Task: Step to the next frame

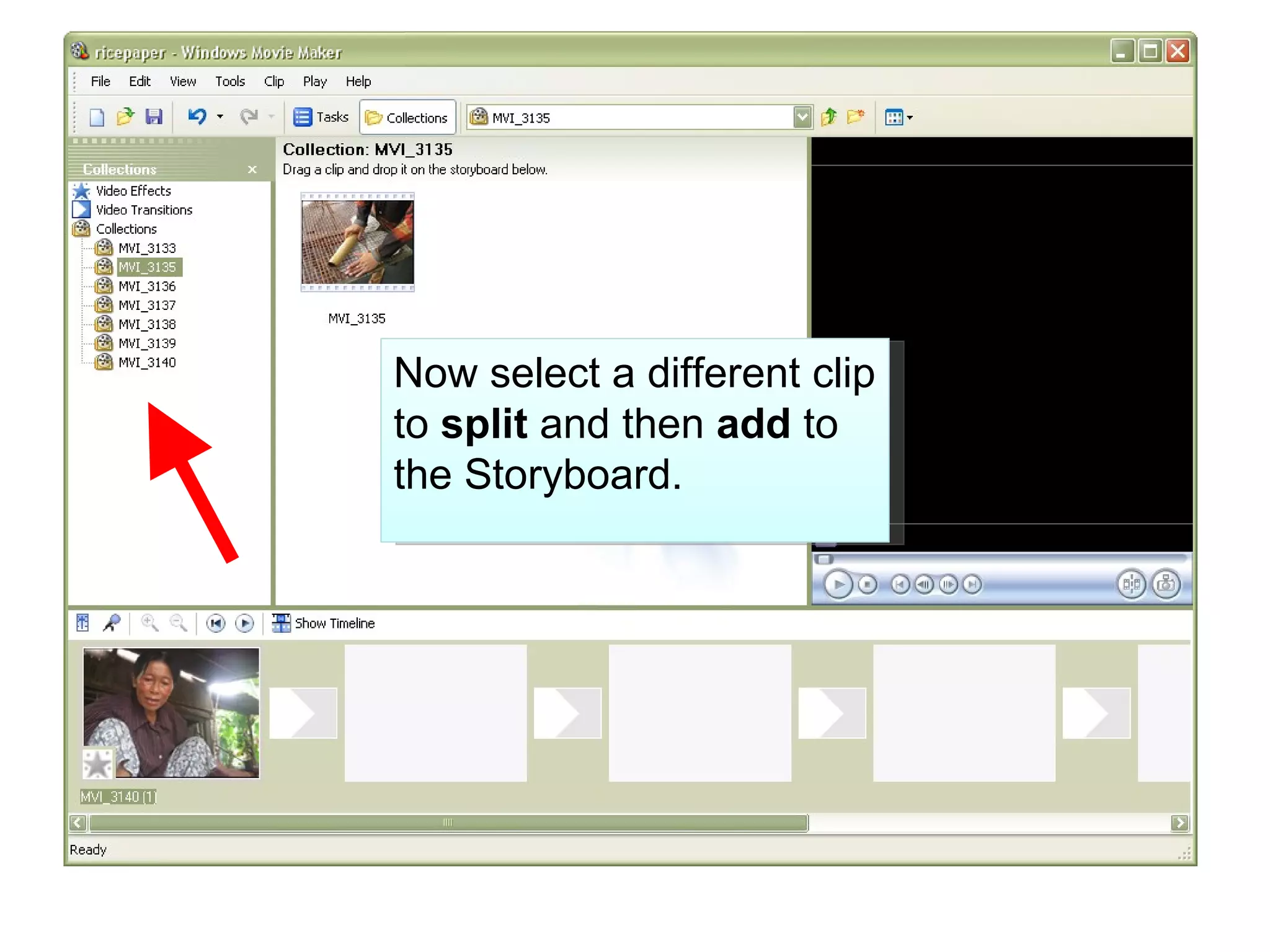Action: tap(948, 584)
